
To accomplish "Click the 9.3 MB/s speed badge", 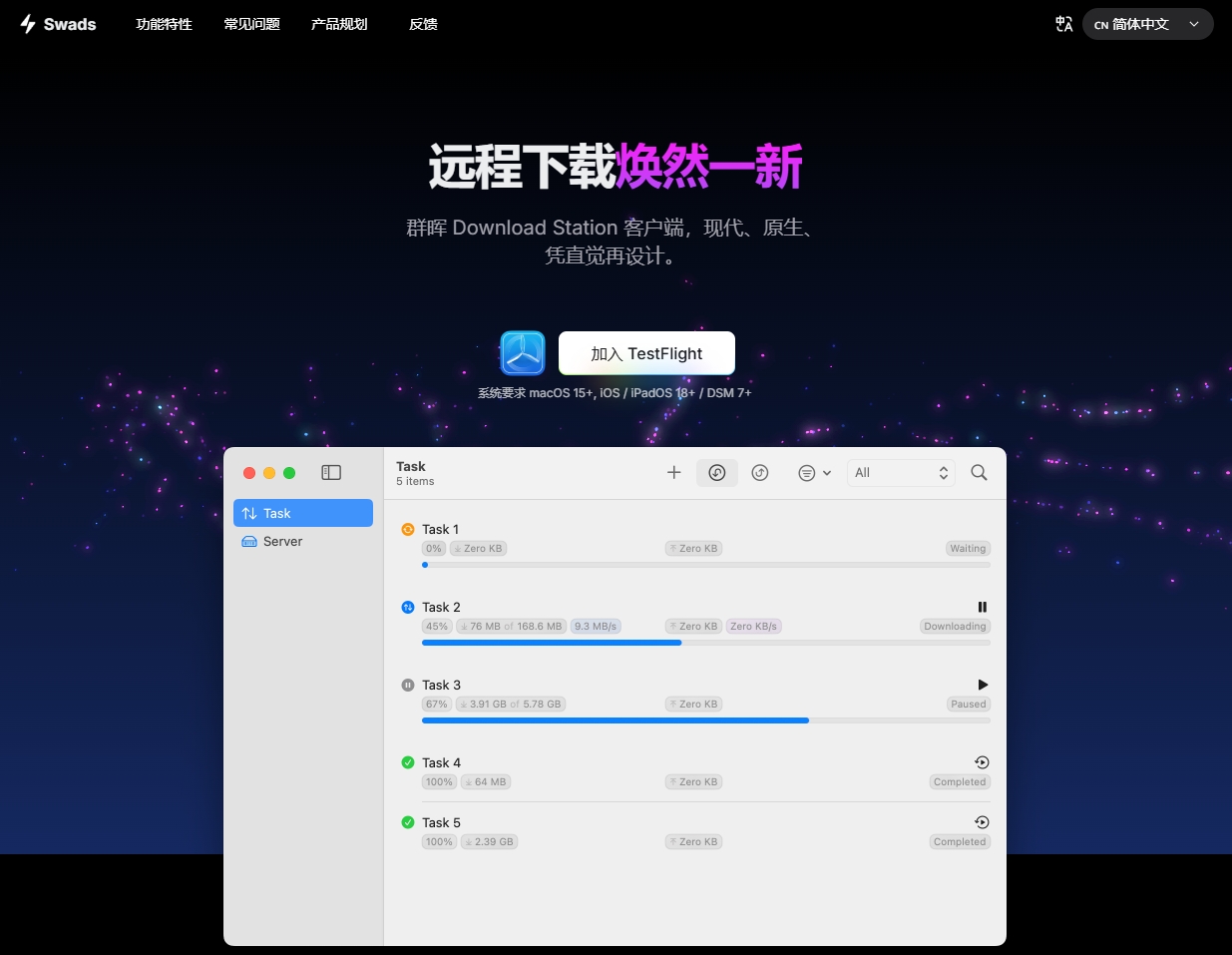I will (596, 627).
